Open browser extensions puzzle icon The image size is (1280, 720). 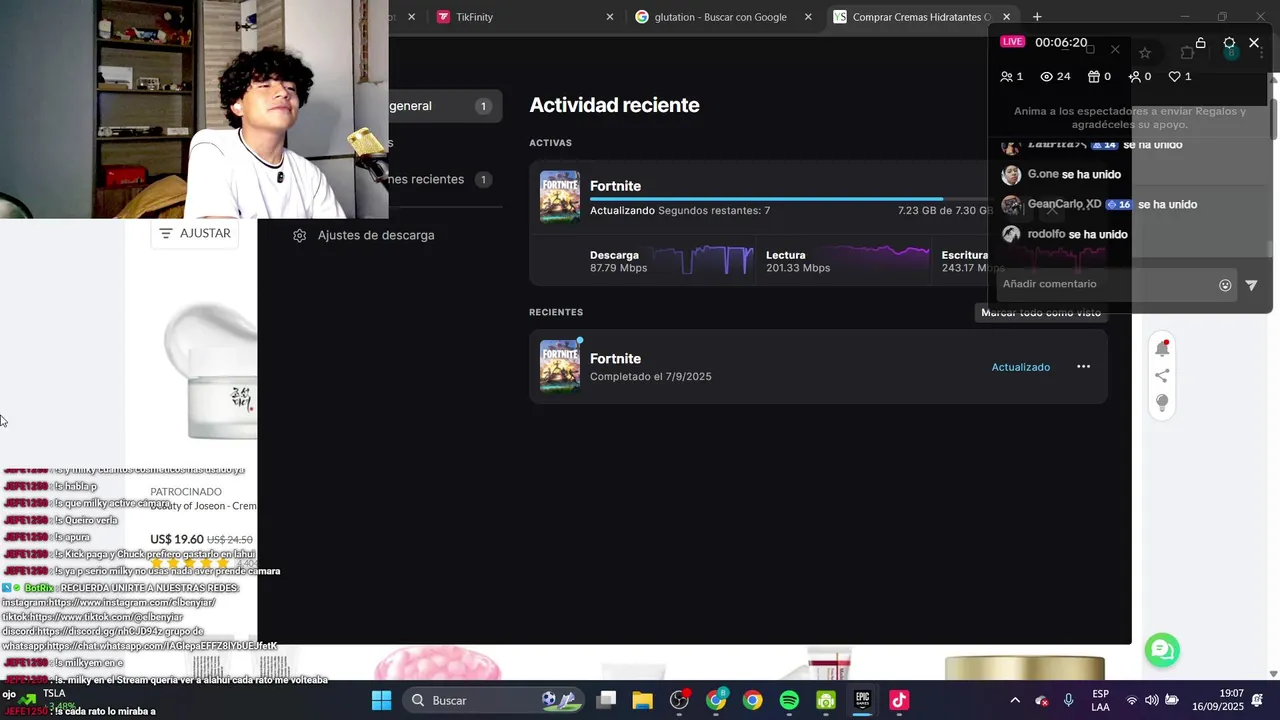(1187, 52)
